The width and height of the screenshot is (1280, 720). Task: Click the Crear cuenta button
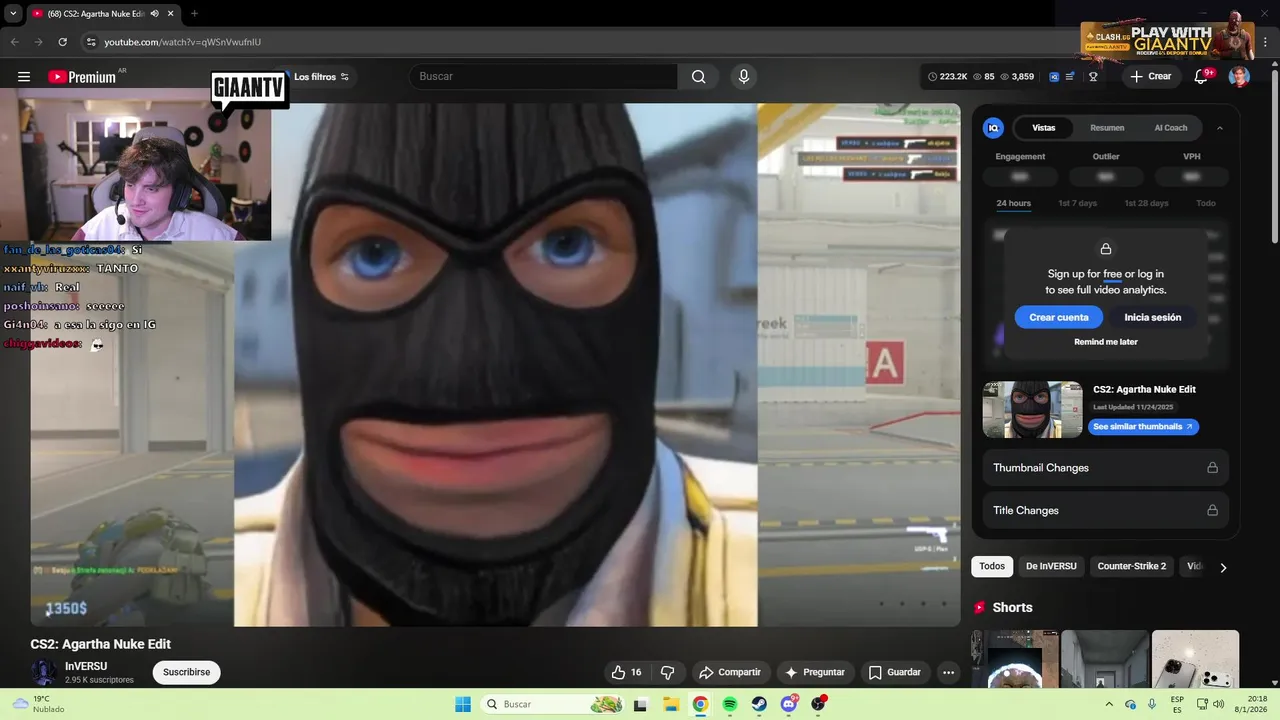tap(1059, 317)
